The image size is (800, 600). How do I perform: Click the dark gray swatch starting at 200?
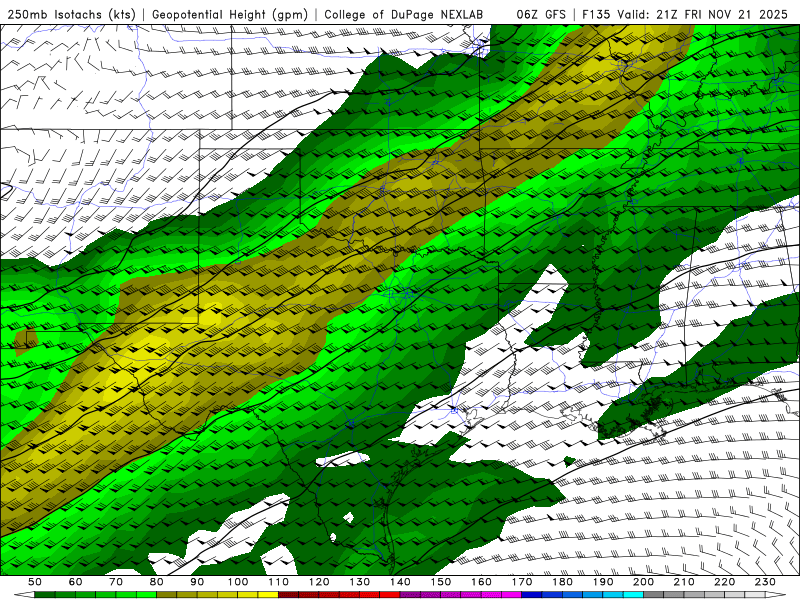[x=654, y=594]
